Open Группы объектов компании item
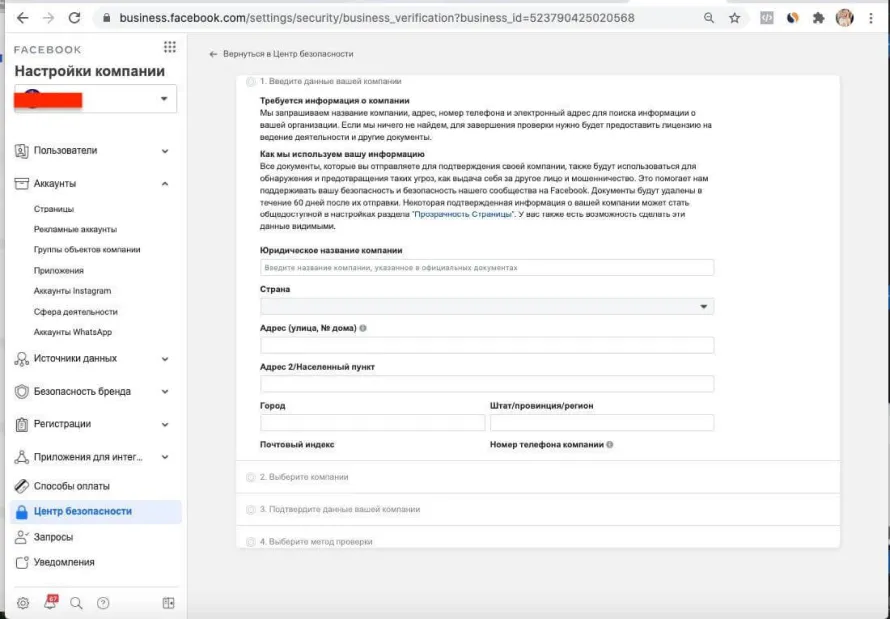The width and height of the screenshot is (890, 619). coord(87,250)
